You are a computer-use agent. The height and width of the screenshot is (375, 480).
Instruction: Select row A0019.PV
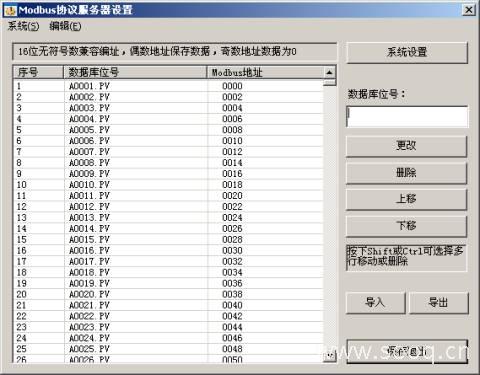pyautogui.click(x=168, y=284)
